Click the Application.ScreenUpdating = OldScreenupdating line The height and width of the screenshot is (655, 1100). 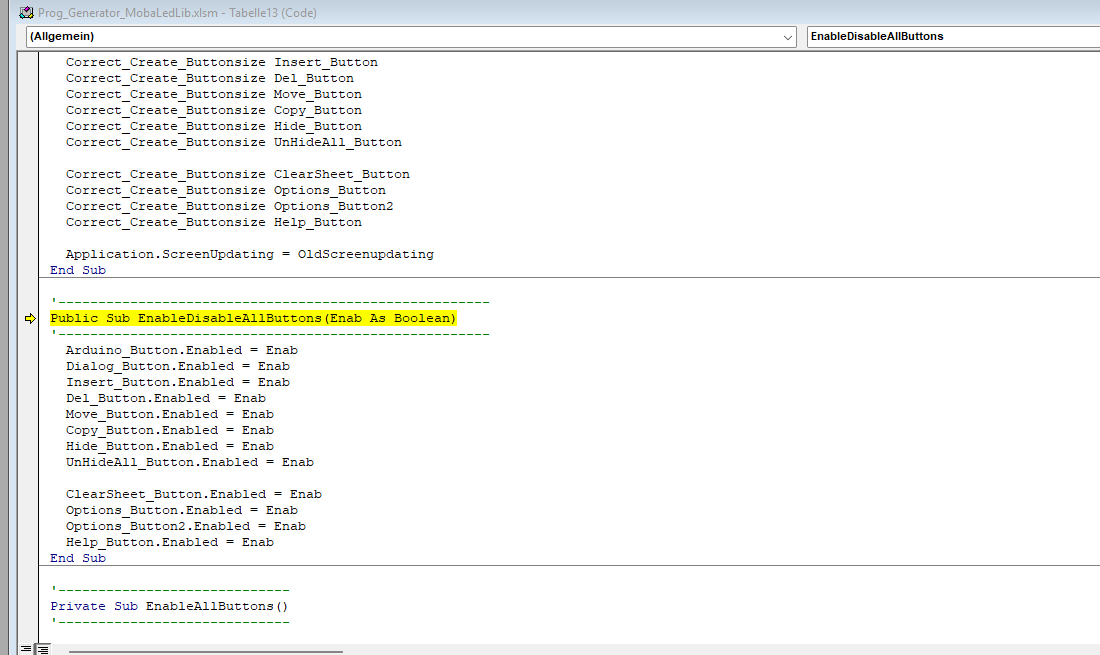tap(249, 254)
